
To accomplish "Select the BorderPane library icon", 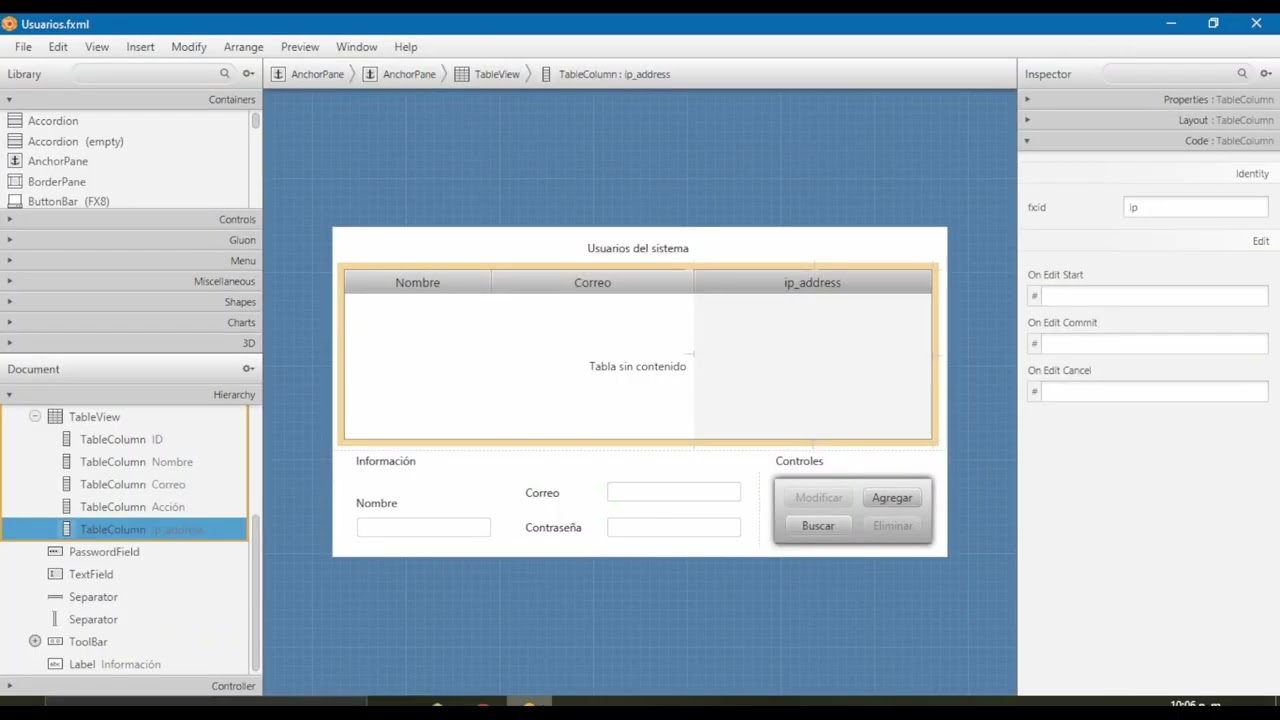I will tap(15, 181).
